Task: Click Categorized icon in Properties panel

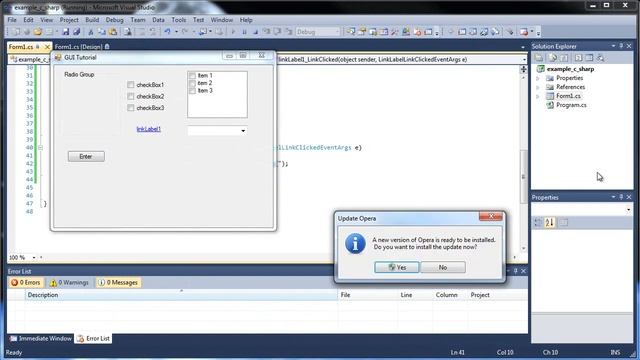Action: click(538, 222)
